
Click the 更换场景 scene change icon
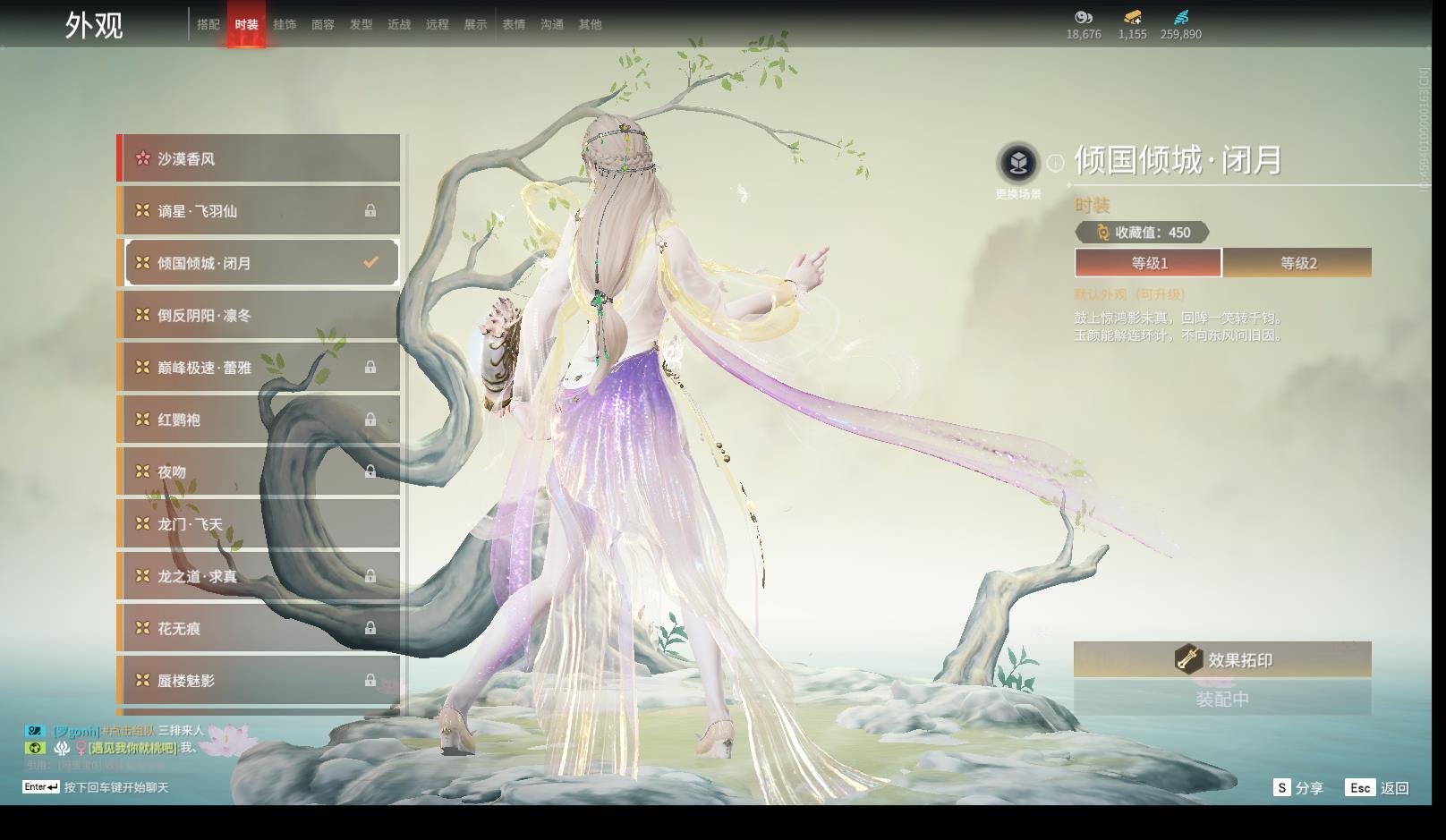pyautogui.click(x=1017, y=163)
